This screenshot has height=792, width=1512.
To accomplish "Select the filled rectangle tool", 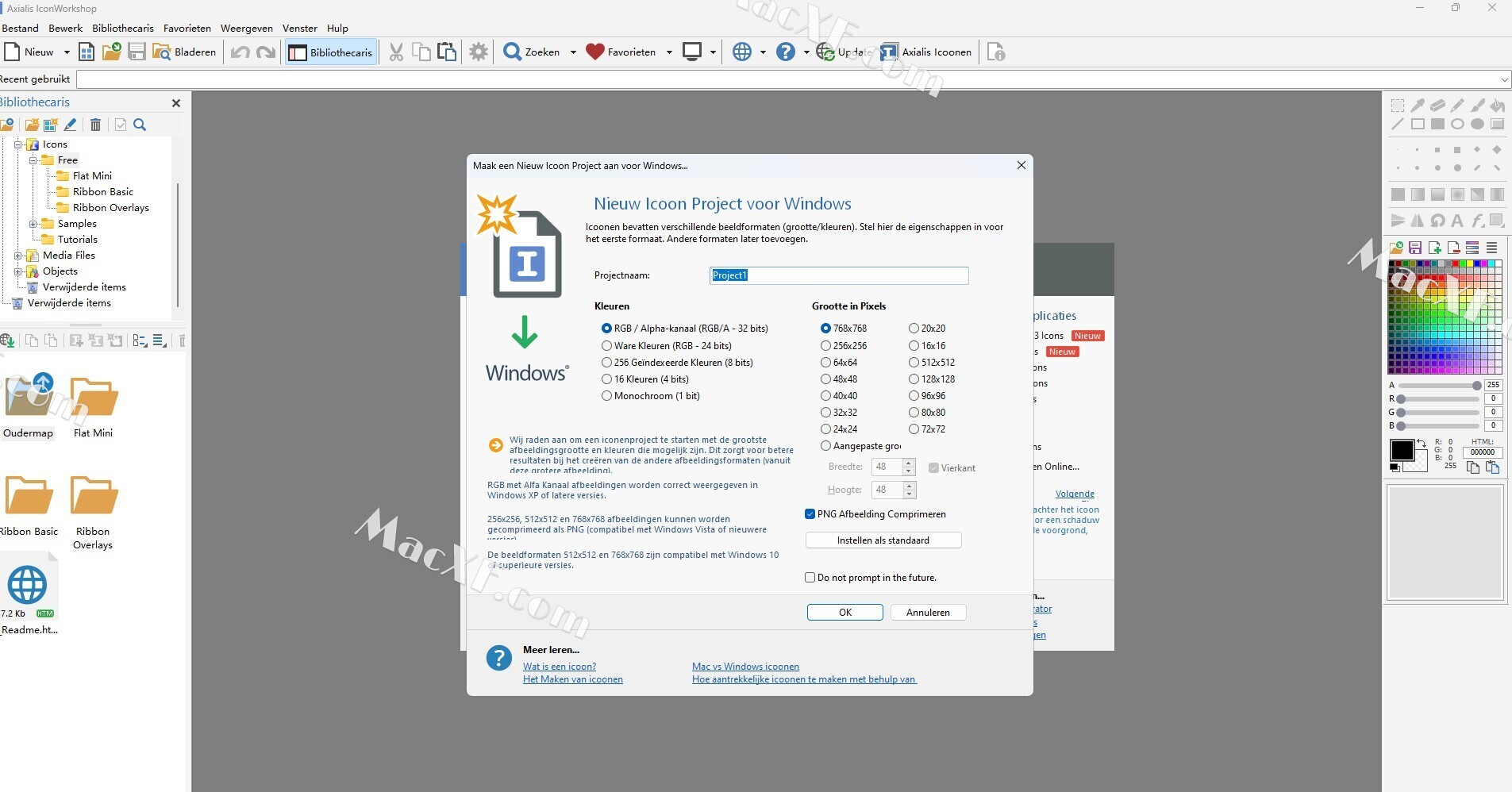I will pyautogui.click(x=1437, y=125).
